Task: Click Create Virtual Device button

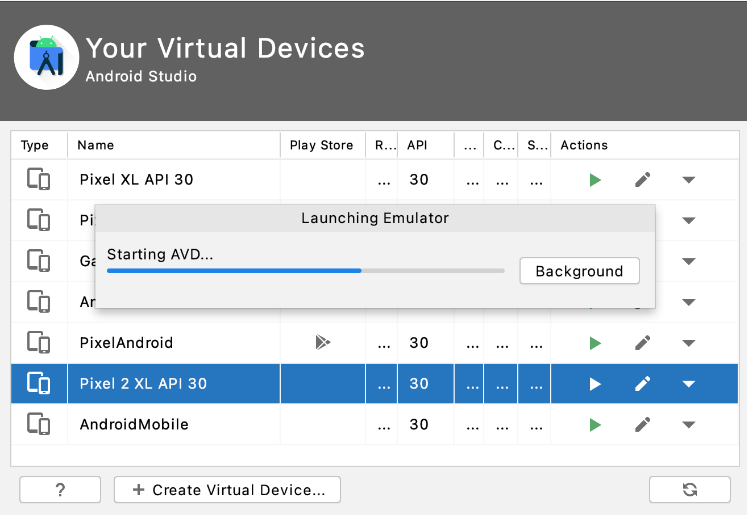Action: tap(227, 490)
